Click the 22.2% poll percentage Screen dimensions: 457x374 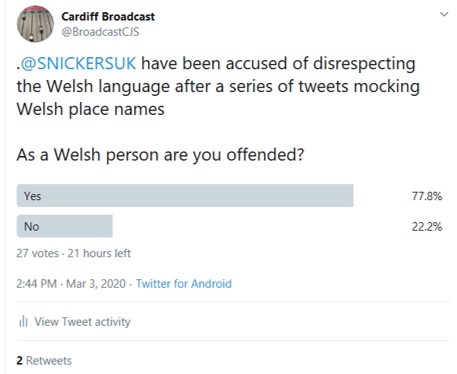(427, 227)
